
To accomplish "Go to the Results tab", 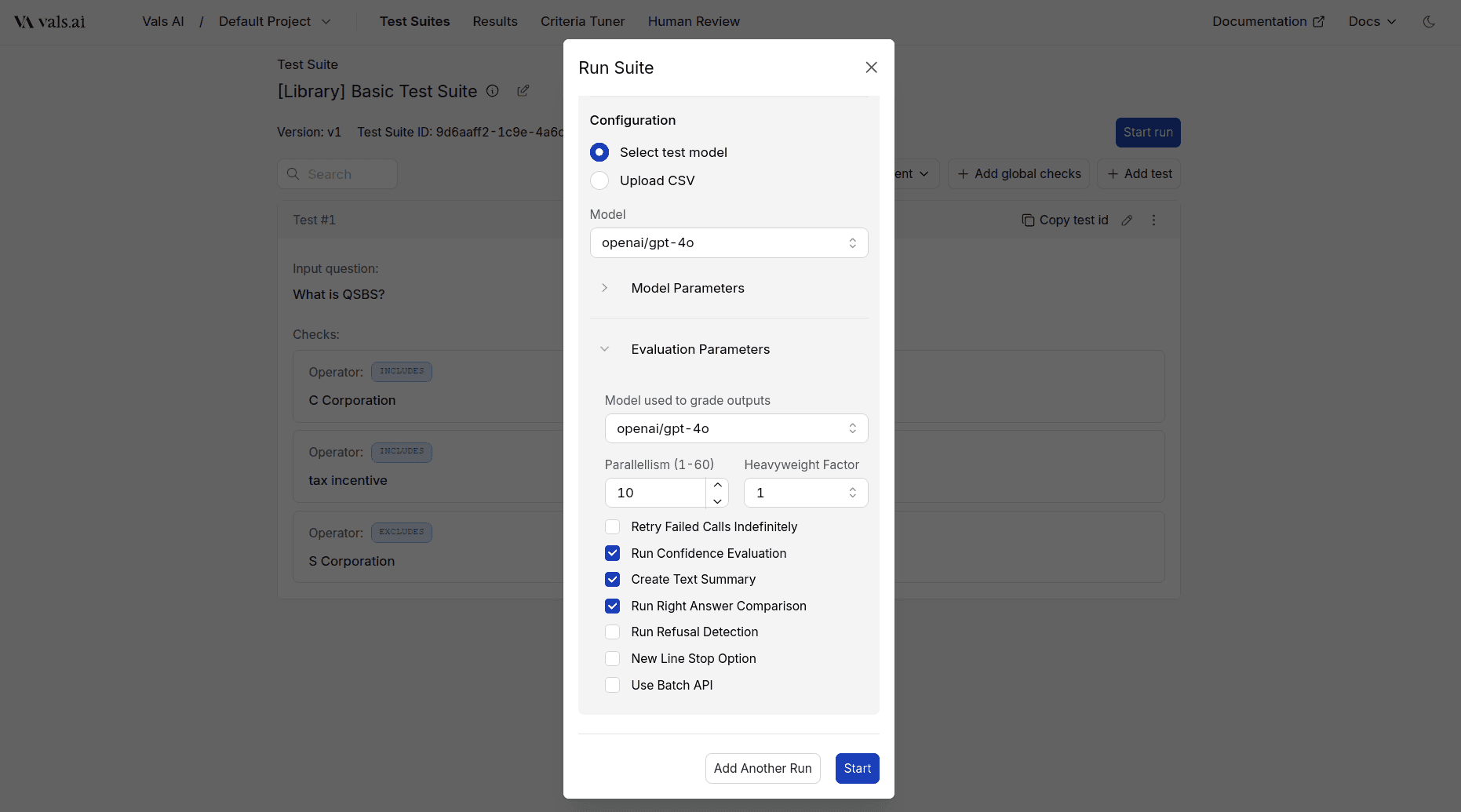I will coord(495,22).
